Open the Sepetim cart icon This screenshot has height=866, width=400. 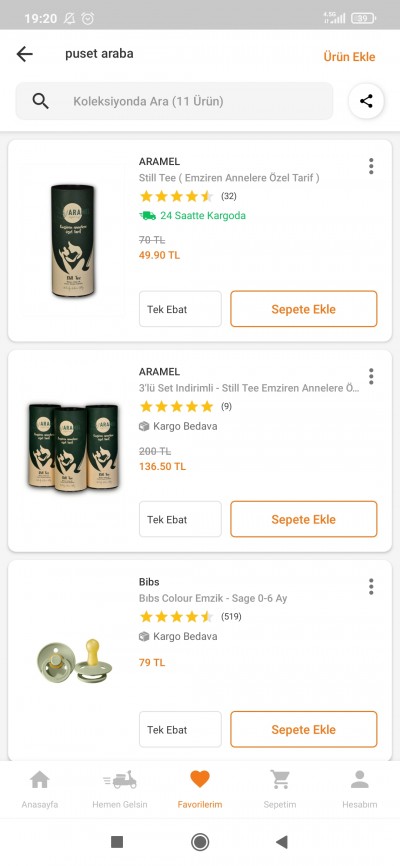[x=280, y=780]
